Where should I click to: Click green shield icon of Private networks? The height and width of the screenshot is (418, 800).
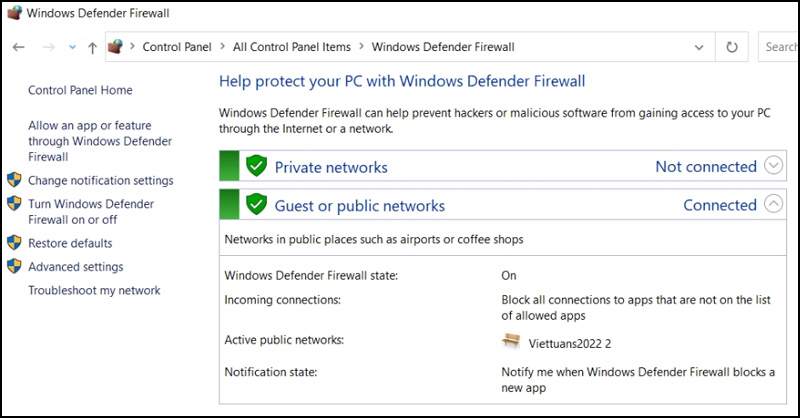[x=256, y=166]
